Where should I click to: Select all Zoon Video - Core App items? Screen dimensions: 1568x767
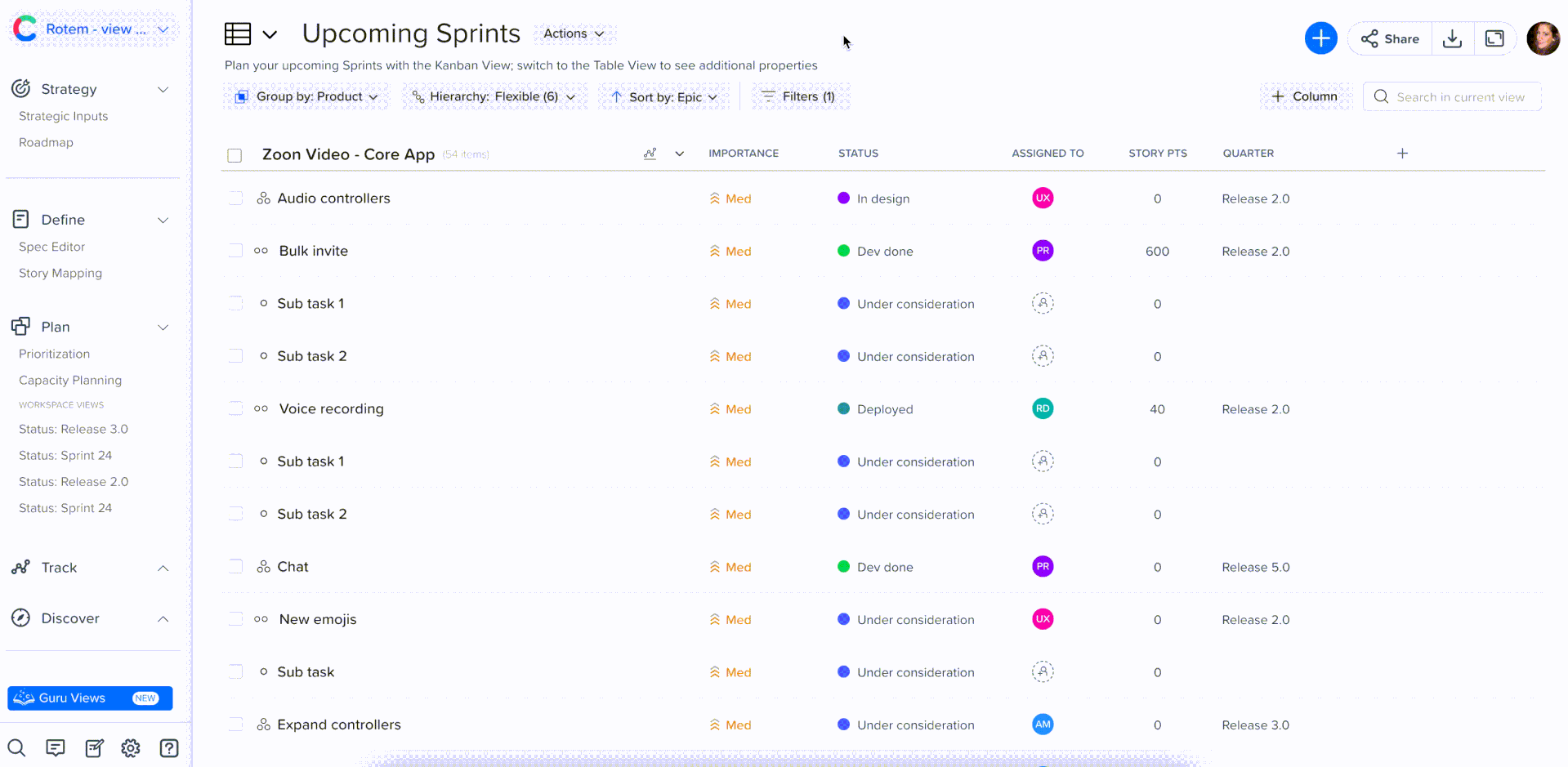point(235,155)
